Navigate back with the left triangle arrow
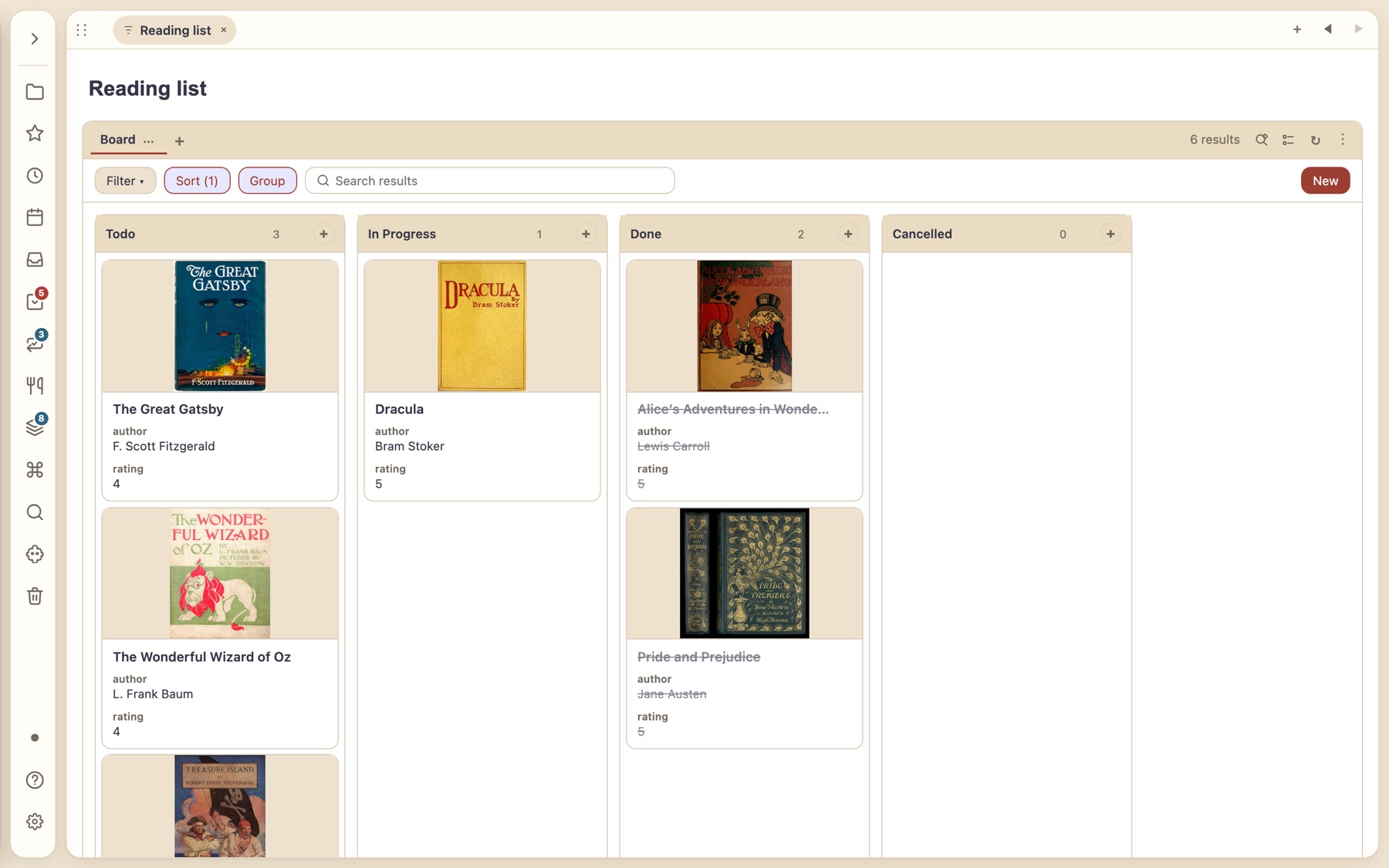This screenshot has width=1389, height=868. (1328, 29)
